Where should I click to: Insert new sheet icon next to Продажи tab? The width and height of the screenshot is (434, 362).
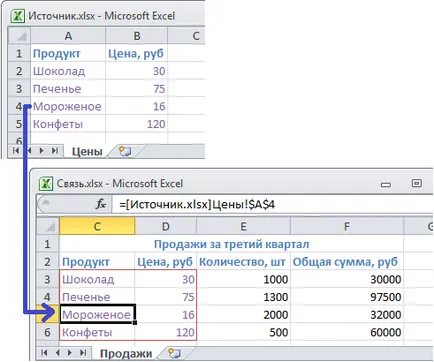175,353
